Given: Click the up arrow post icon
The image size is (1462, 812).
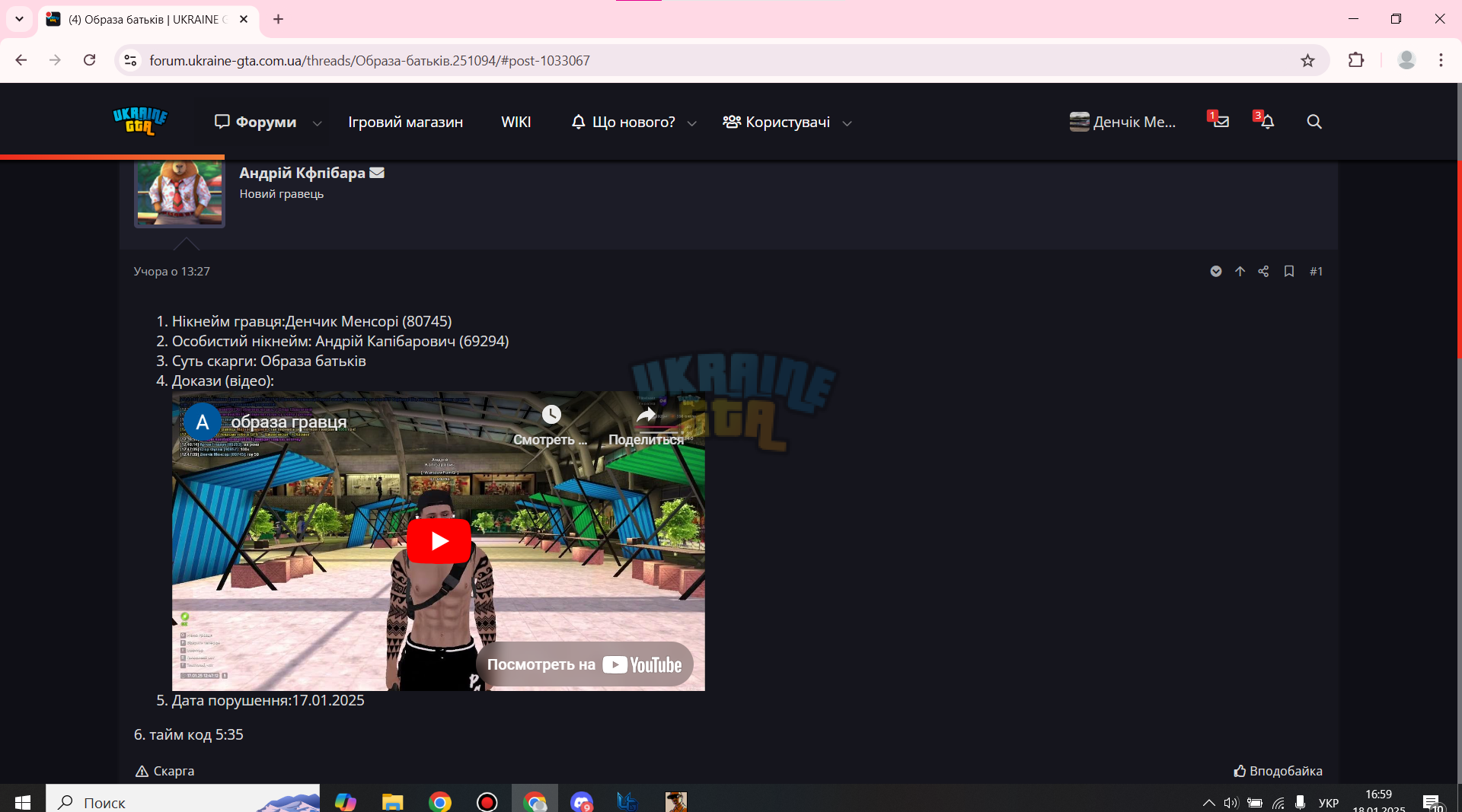Looking at the screenshot, I should 1240,271.
